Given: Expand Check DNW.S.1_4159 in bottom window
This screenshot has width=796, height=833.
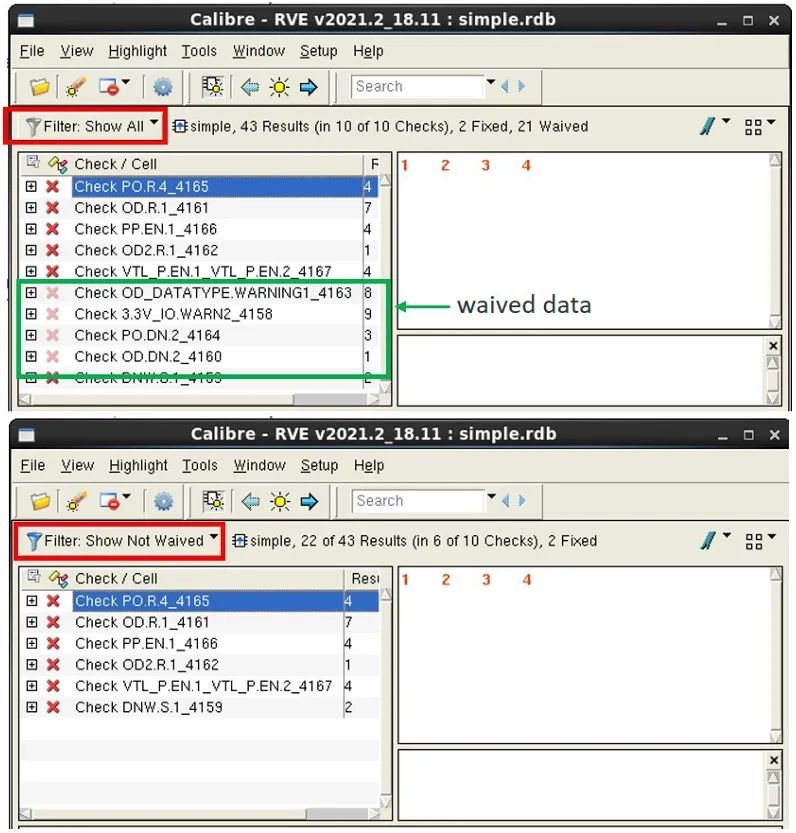Looking at the screenshot, I should point(32,707).
